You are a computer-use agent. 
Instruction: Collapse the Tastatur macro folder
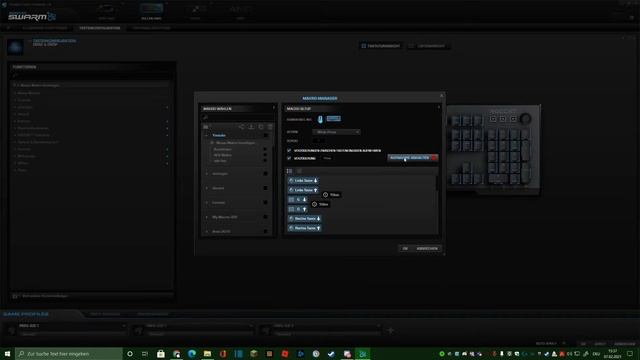click(x=207, y=135)
